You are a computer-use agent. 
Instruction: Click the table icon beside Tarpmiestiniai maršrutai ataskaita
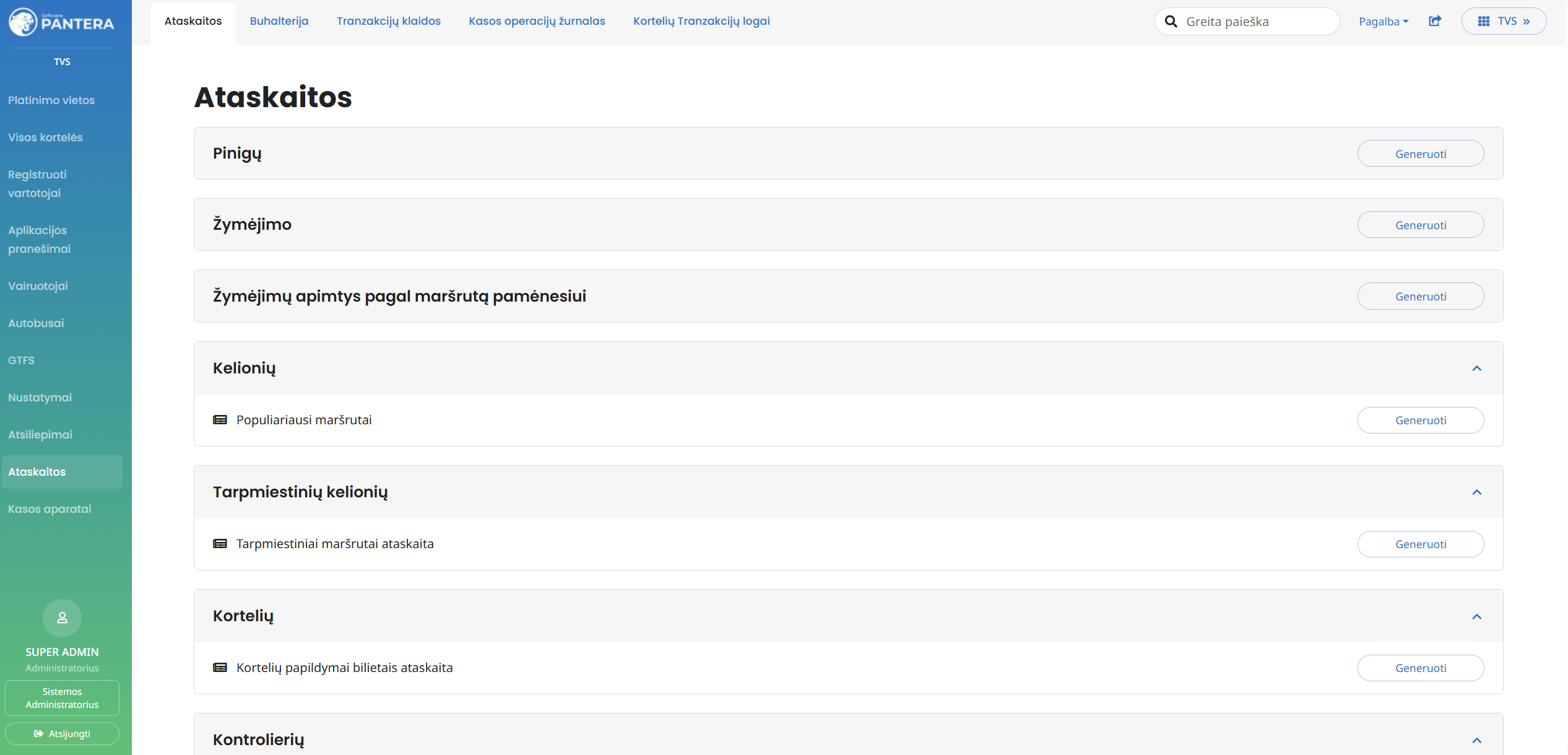click(220, 544)
